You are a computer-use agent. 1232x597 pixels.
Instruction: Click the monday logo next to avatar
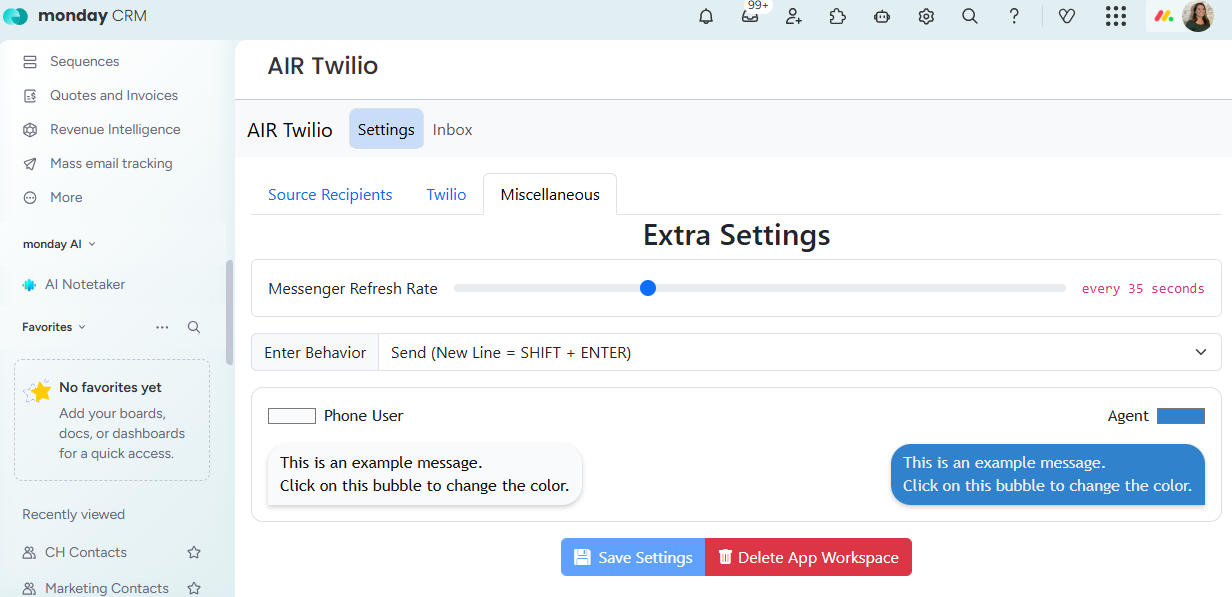[x=1163, y=16]
